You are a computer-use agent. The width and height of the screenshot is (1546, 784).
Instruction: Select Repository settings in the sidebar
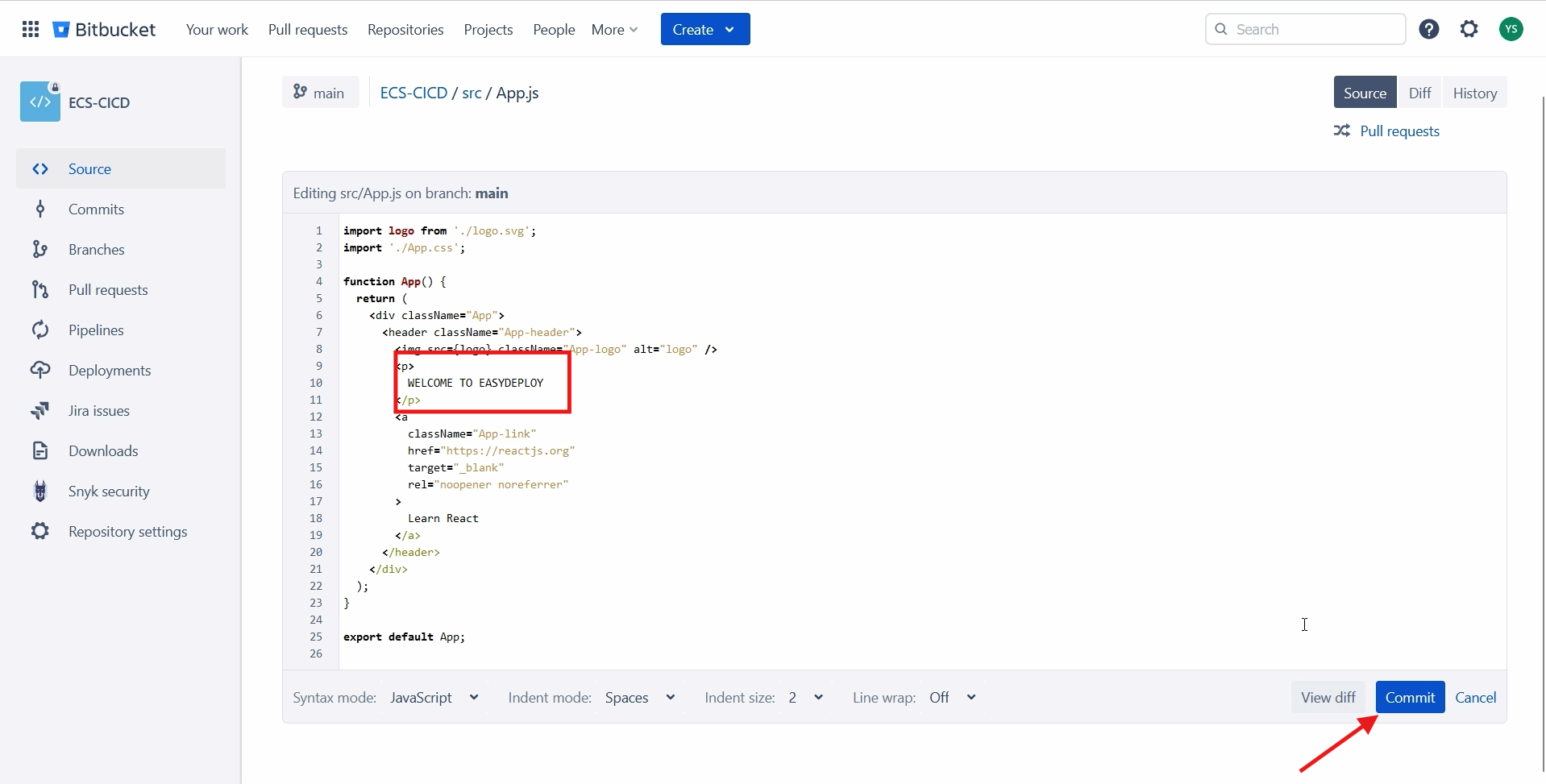tap(121, 531)
